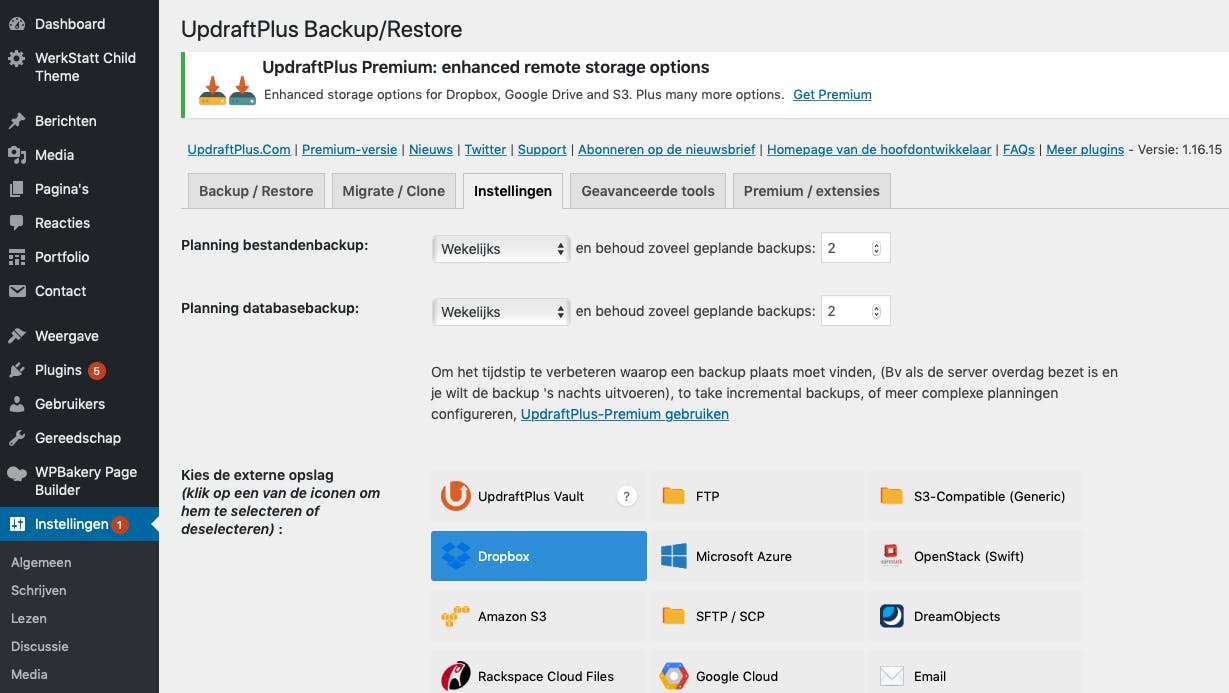The width and height of the screenshot is (1229, 693).
Task: Adjust retained file backups number stepper
Action: click(x=877, y=249)
